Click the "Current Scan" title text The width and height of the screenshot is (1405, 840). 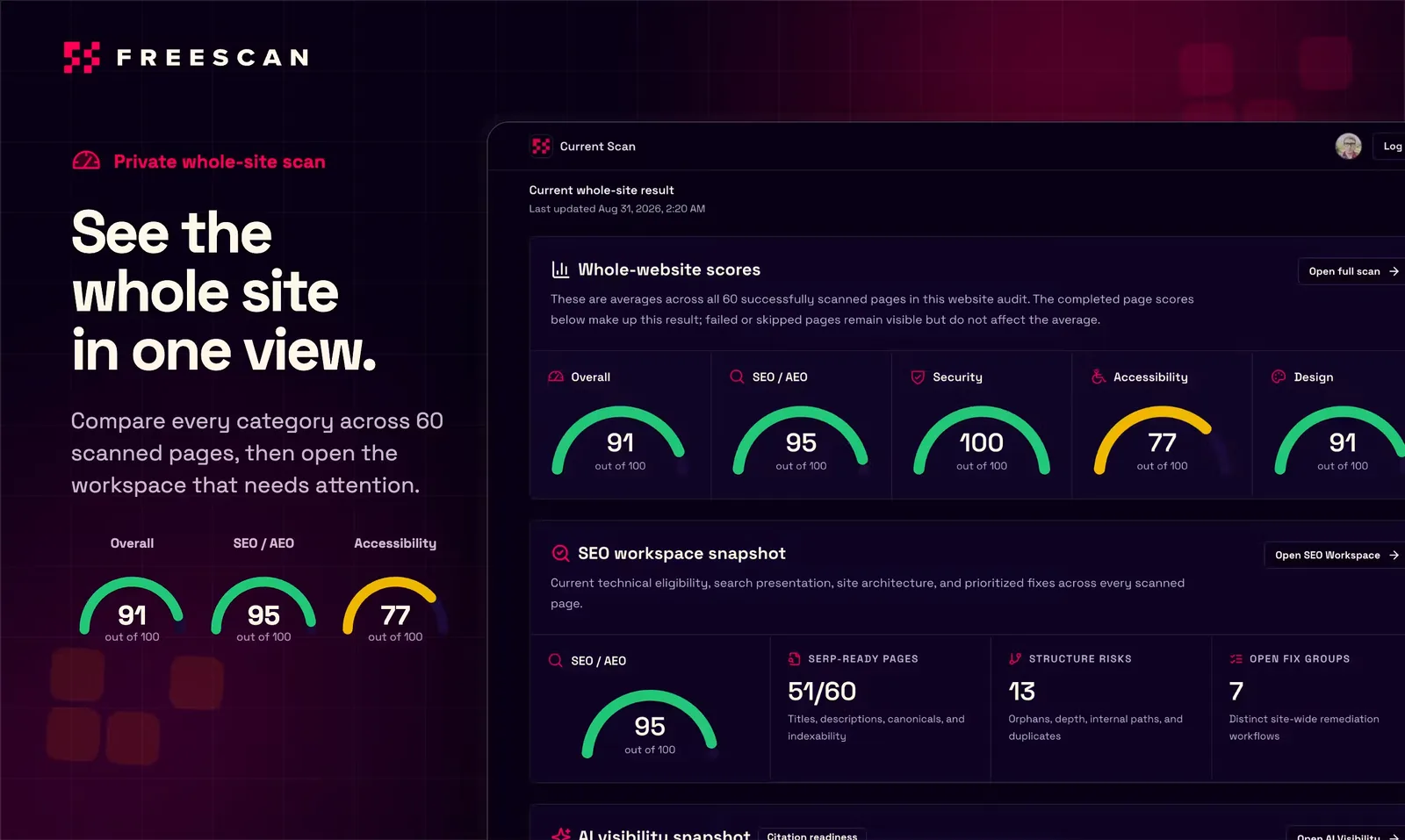tap(598, 147)
